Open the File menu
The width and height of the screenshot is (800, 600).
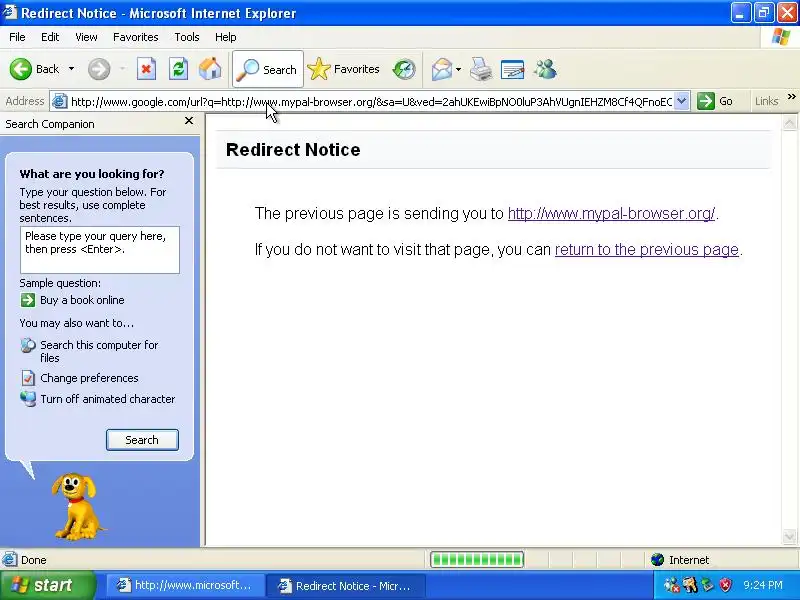(x=17, y=37)
